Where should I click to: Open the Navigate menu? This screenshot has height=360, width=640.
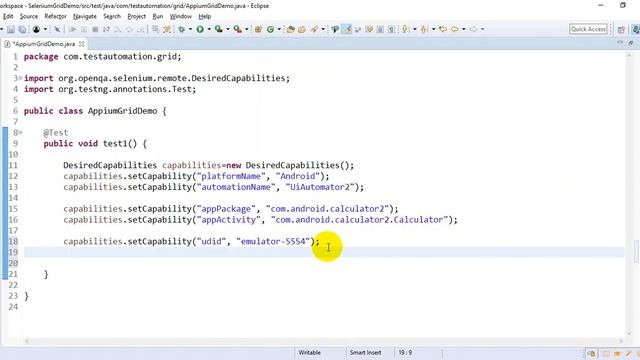(85, 16)
